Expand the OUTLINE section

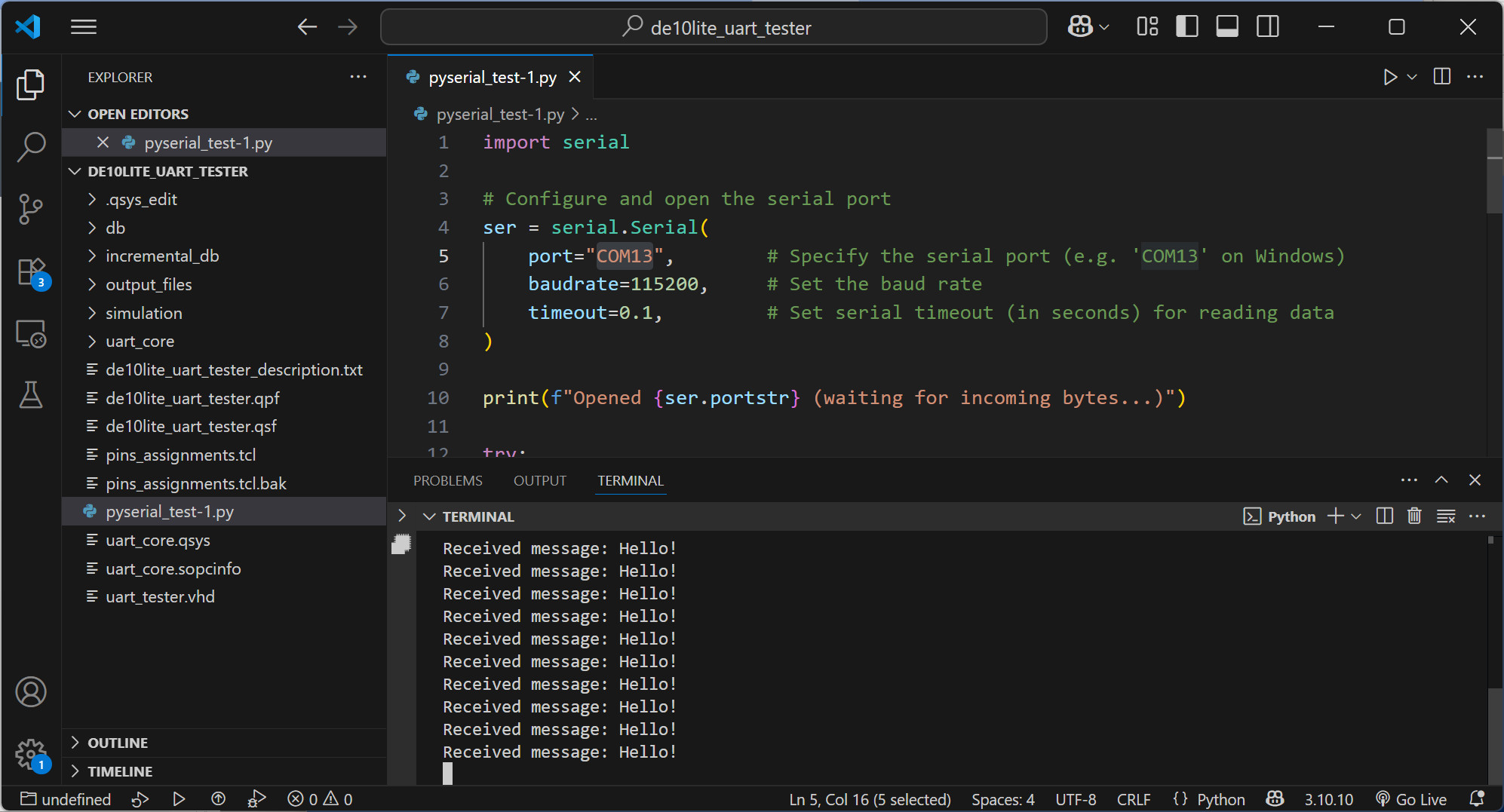118,743
